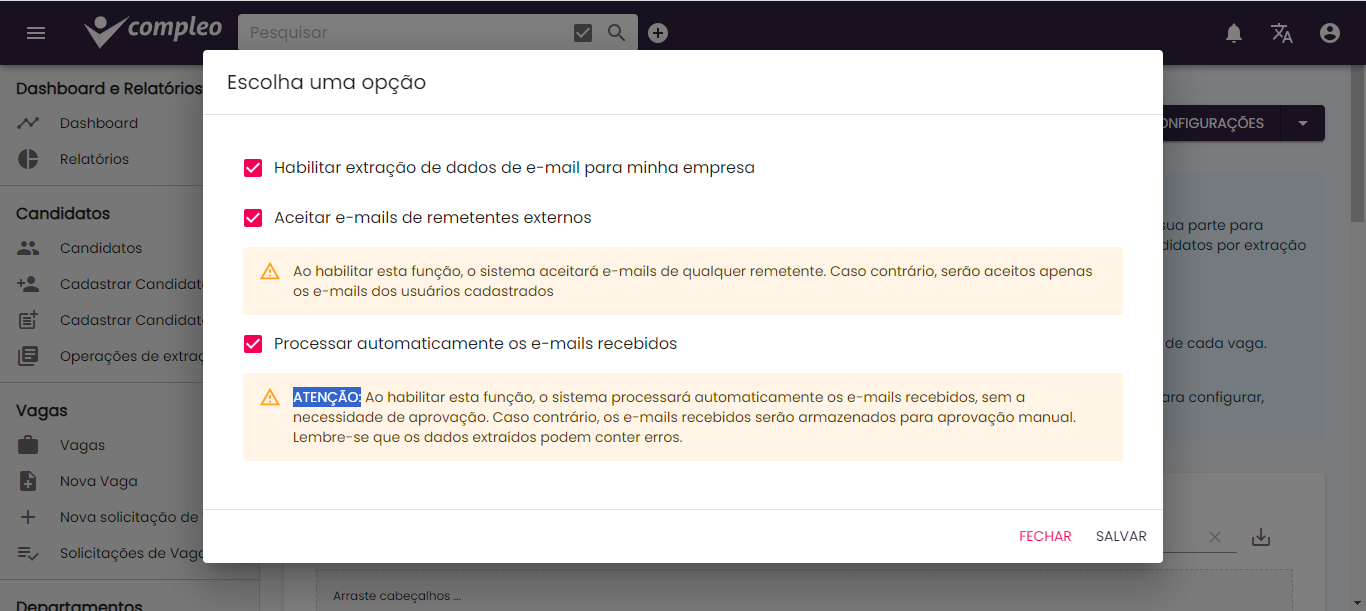Select the Relatórios pie-chart icon

click(x=28, y=158)
